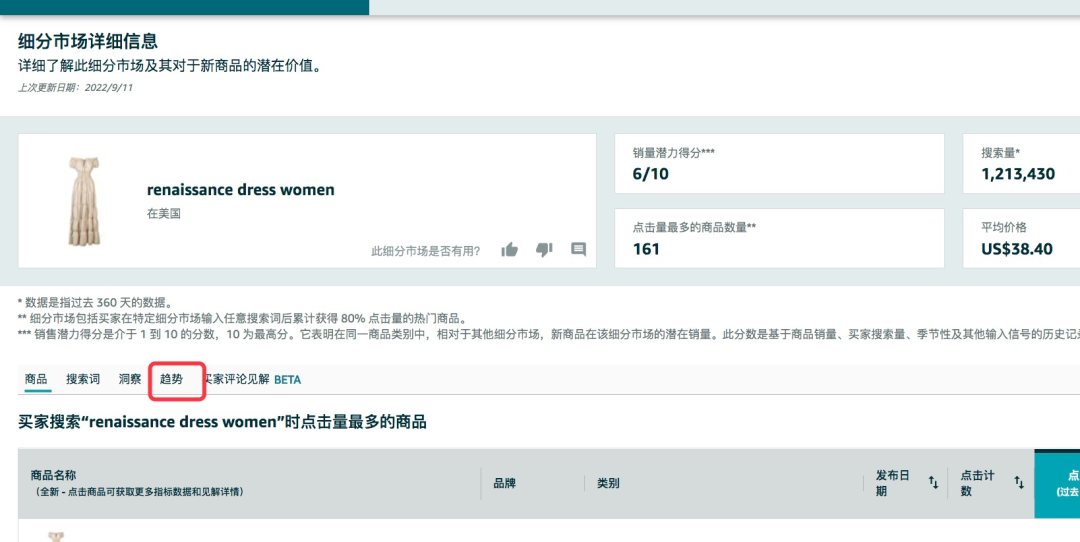Click the 1,213,430 search volume value
Image resolution: width=1080 pixels, height=542 pixels.
click(1018, 174)
